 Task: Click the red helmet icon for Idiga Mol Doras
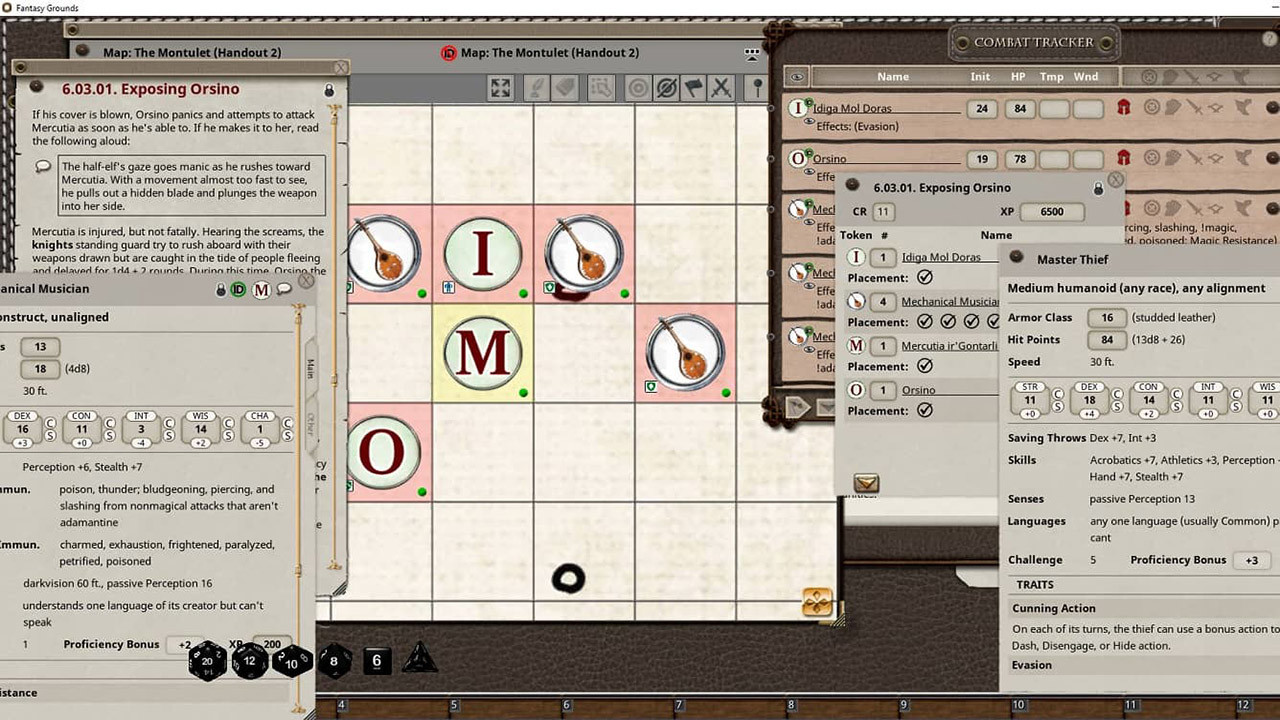coord(1123,107)
